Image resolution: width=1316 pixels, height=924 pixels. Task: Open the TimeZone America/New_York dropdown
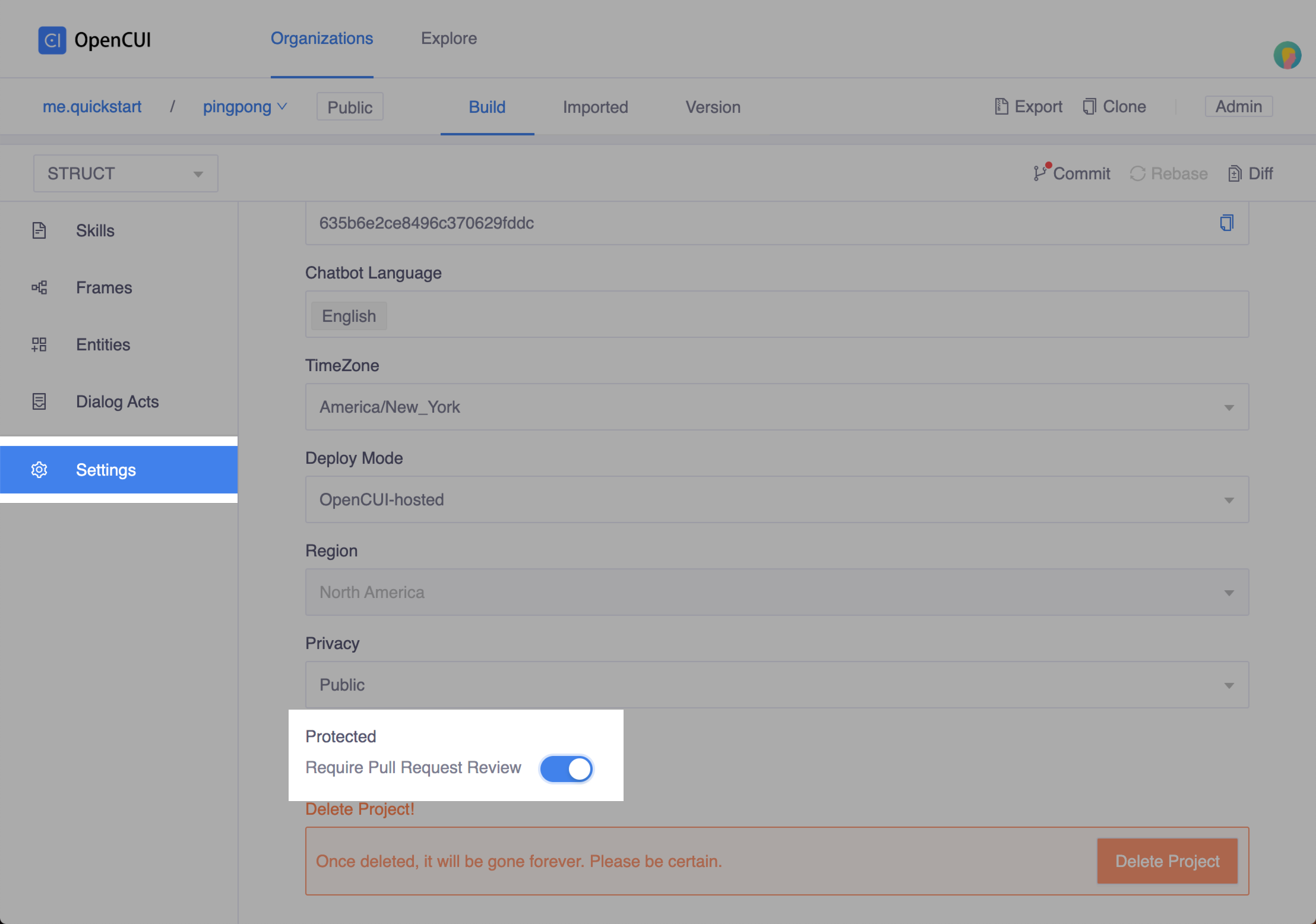pyautogui.click(x=777, y=407)
